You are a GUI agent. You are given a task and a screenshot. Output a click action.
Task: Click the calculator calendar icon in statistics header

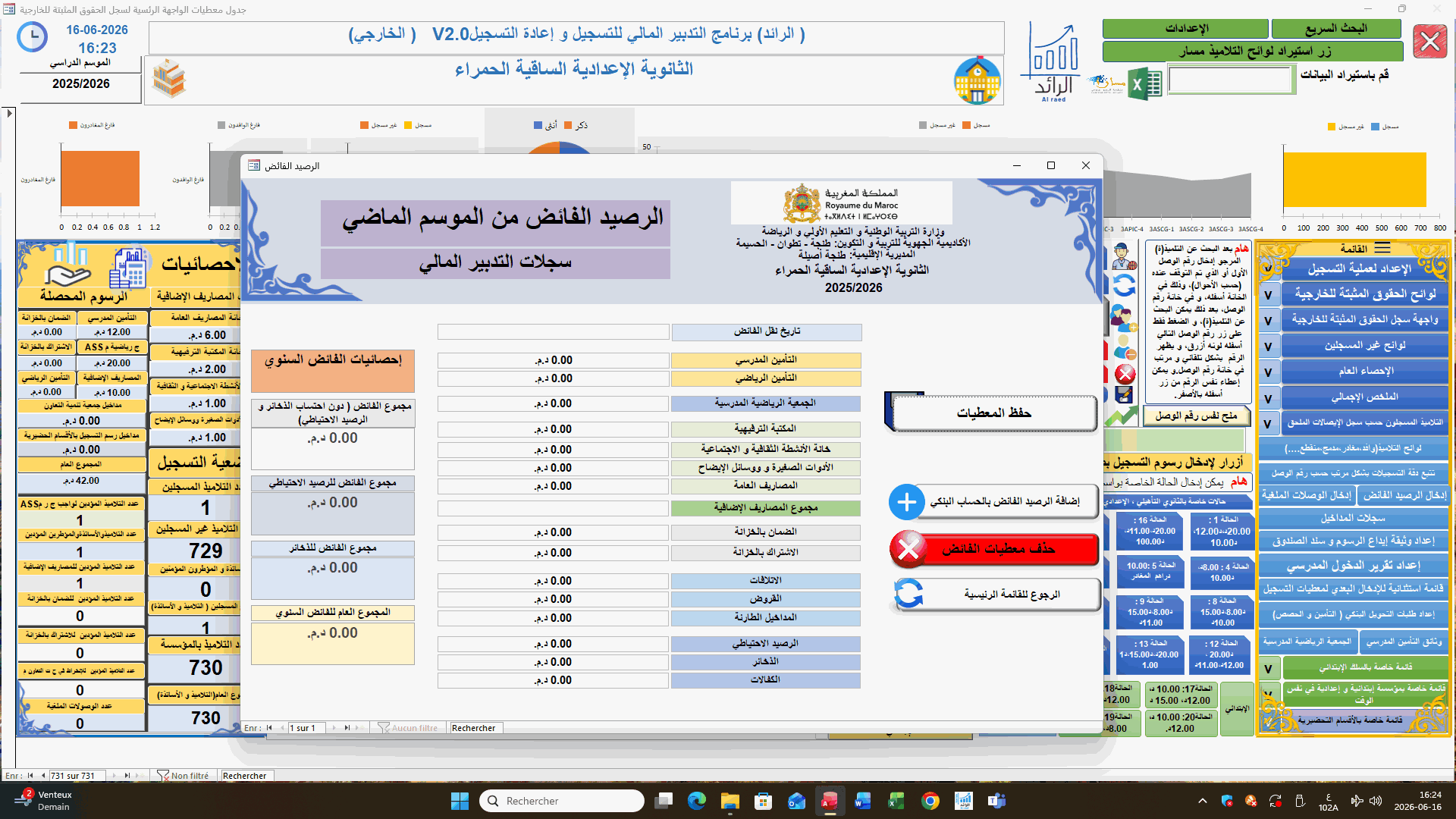click(x=128, y=268)
